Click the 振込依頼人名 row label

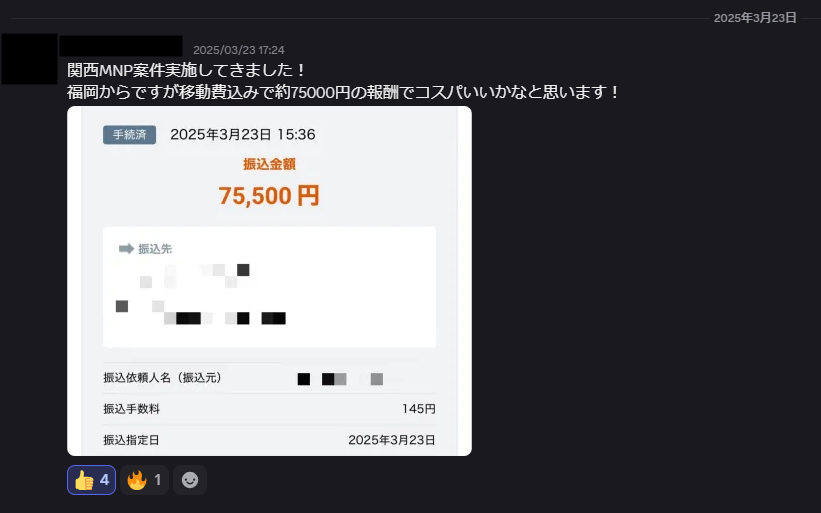[x=163, y=378]
